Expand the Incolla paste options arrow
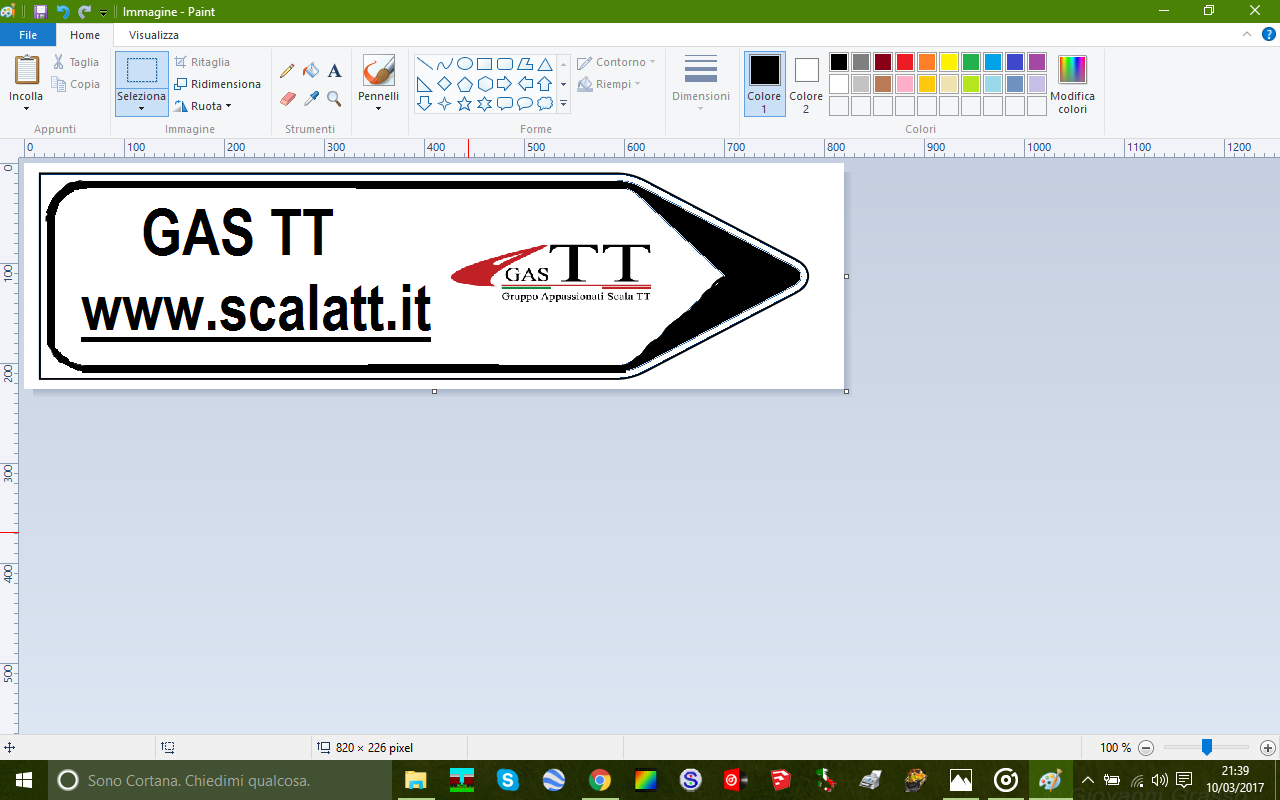The width and height of the screenshot is (1280, 800). [26, 108]
